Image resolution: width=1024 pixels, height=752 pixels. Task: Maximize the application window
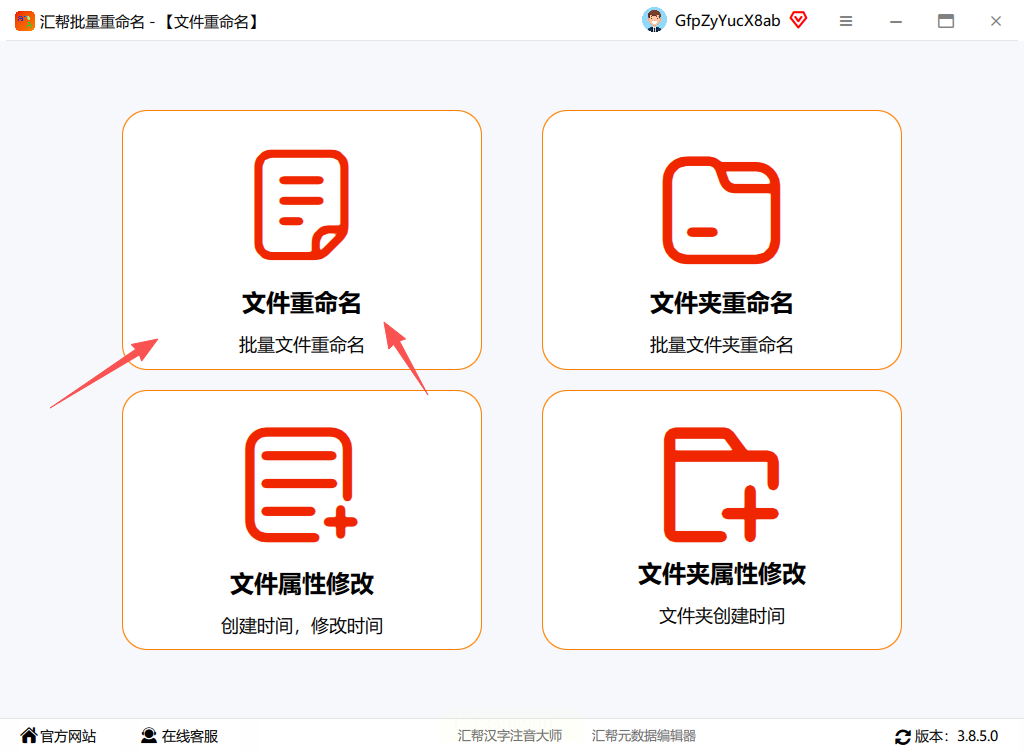tap(946, 21)
